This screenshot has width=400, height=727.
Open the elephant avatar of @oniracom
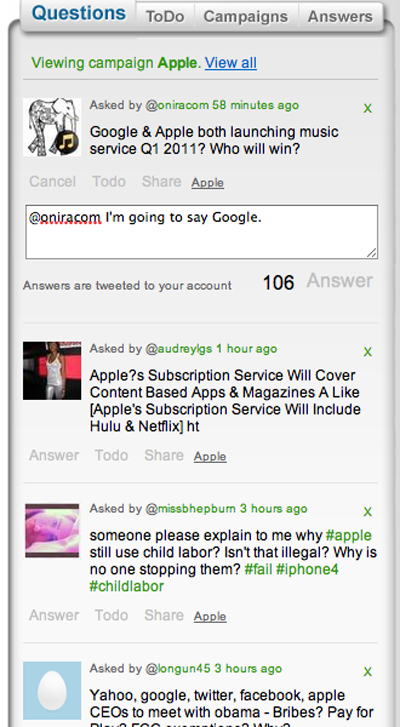coord(52,127)
